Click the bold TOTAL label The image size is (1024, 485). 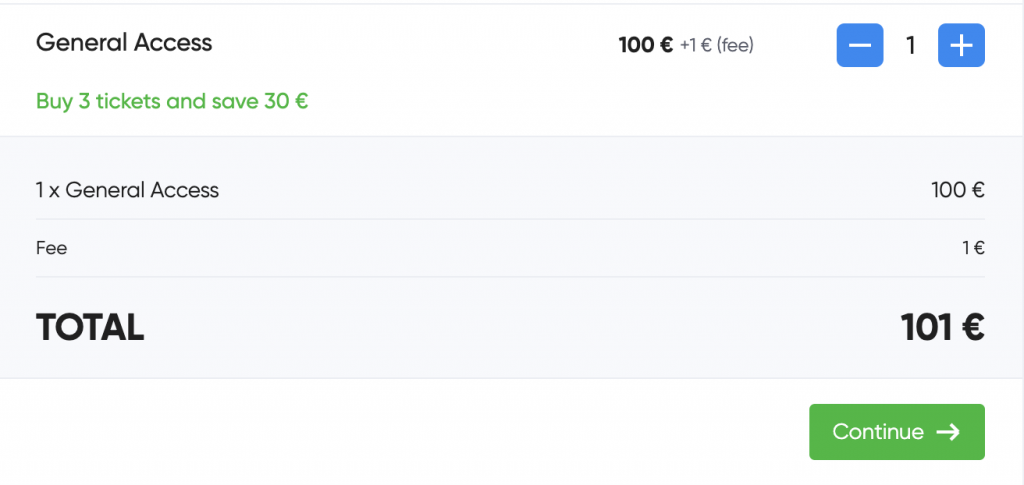pyautogui.click(x=90, y=328)
